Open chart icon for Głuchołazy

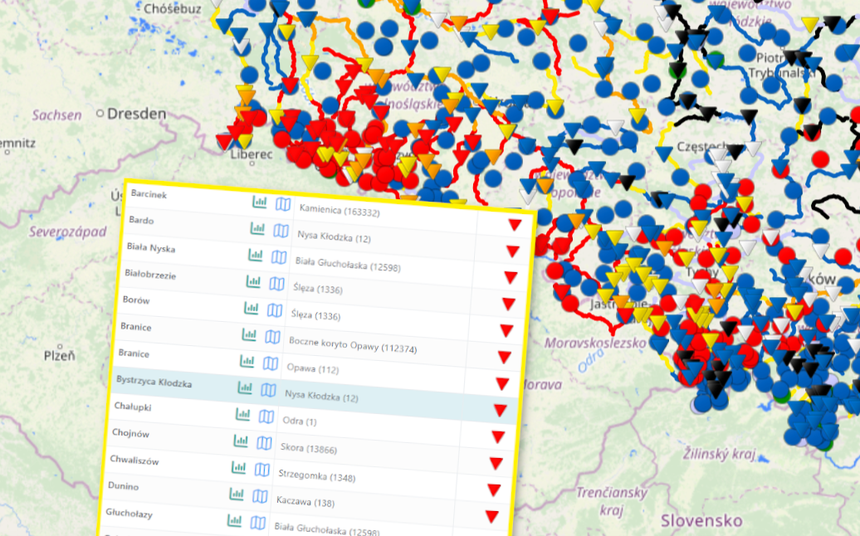(235, 520)
